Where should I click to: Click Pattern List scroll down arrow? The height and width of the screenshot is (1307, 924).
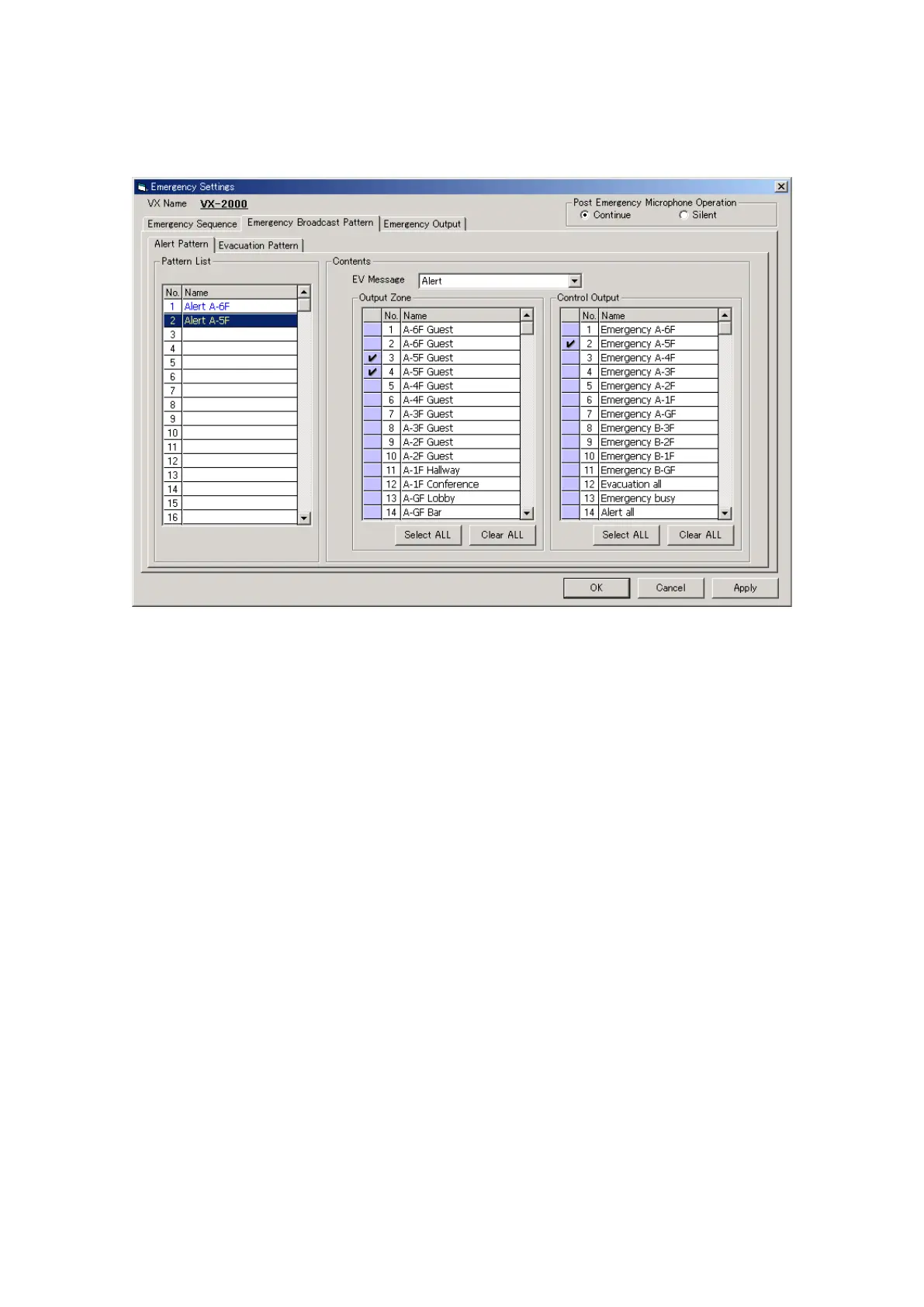(x=304, y=518)
